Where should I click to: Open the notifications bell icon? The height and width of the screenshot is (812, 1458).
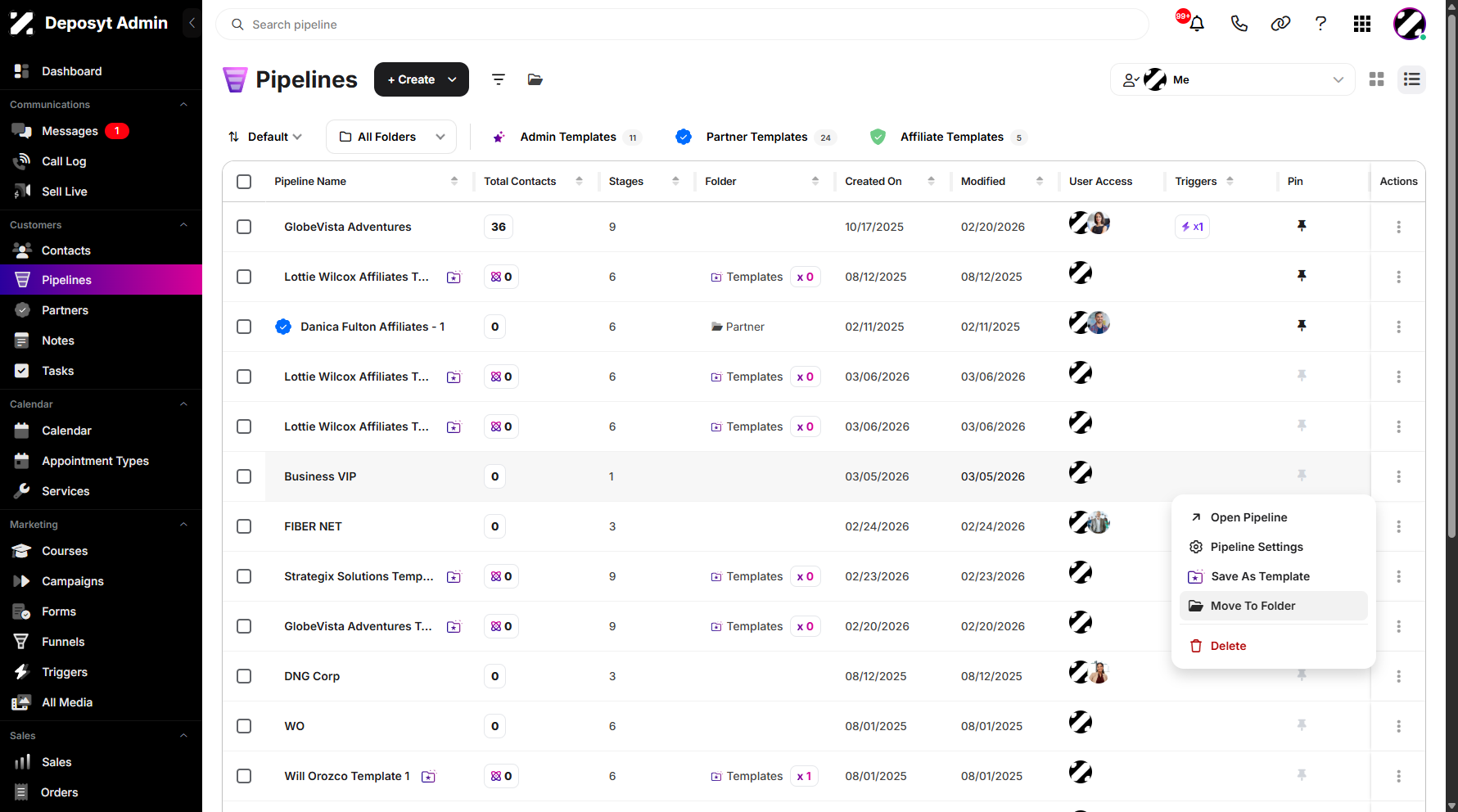1196,24
